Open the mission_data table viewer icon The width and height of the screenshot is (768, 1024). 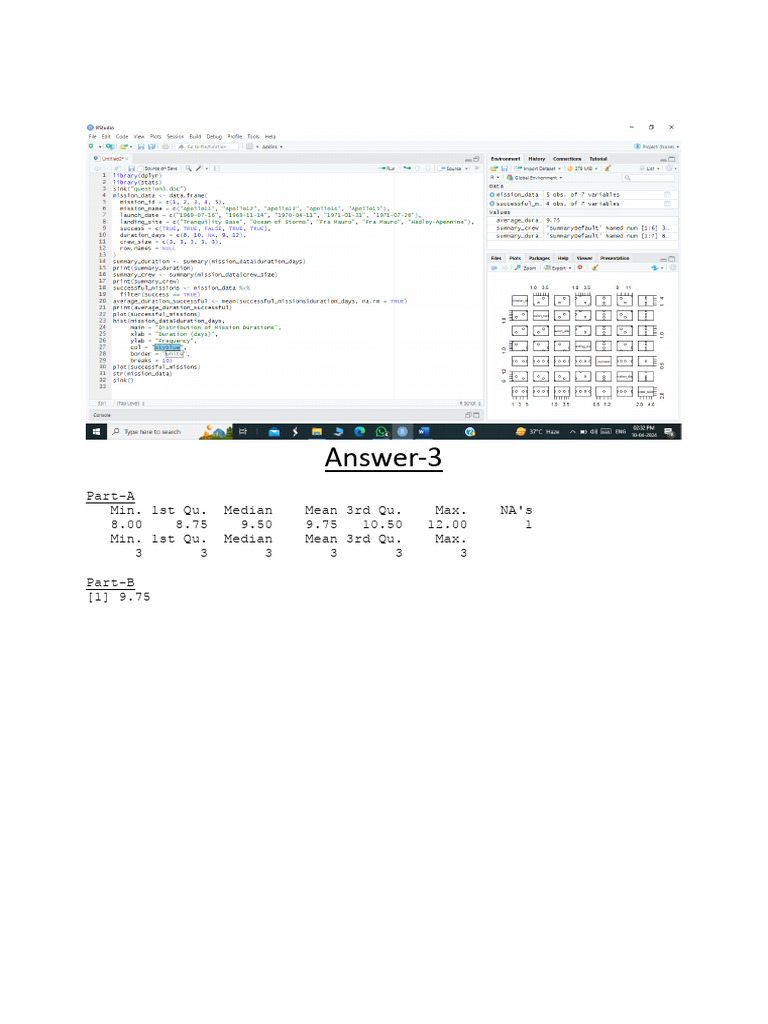point(667,194)
